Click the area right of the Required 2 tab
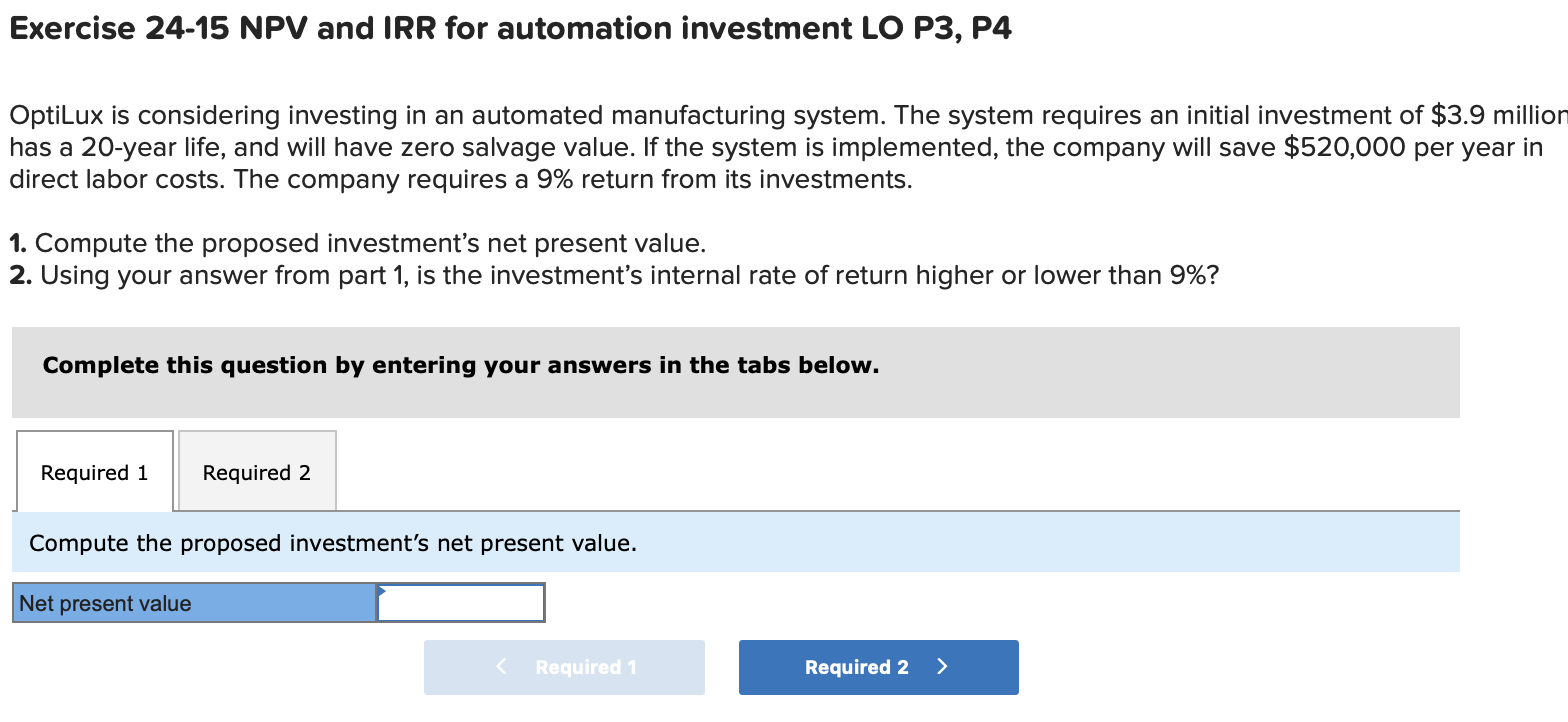The height and width of the screenshot is (722, 1568). coord(700,471)
